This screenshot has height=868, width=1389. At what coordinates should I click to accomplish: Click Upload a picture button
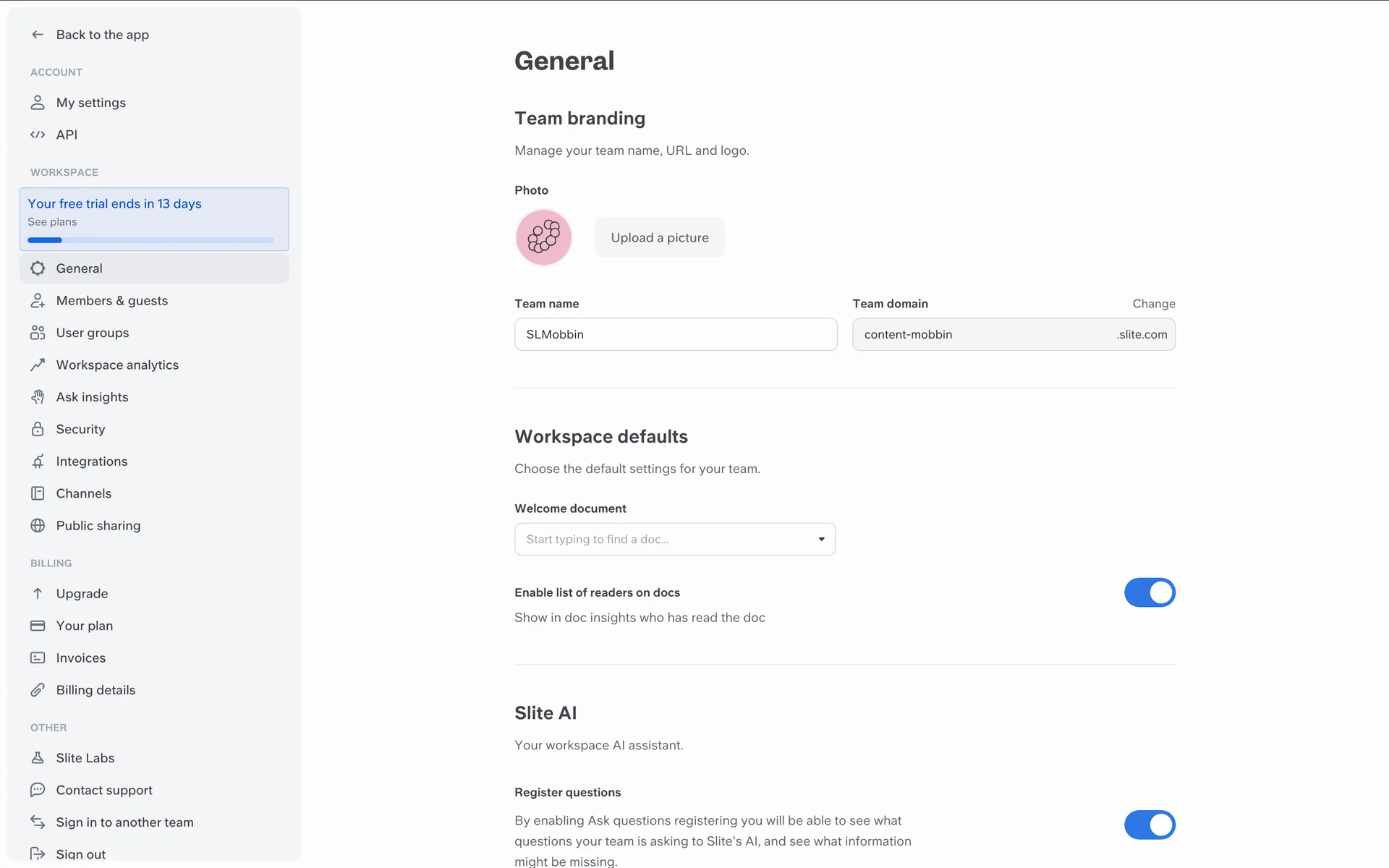pyautogui.click(x=659, y=237)
